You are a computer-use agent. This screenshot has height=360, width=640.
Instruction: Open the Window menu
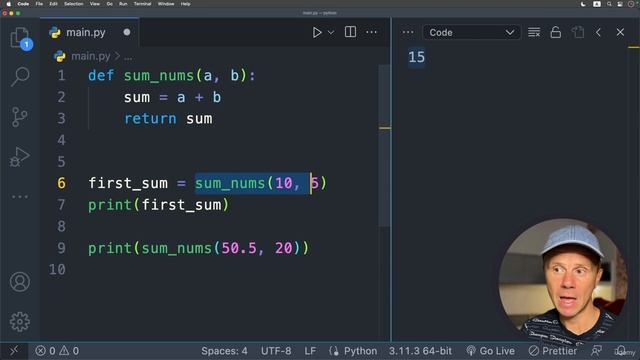(166, 4)
